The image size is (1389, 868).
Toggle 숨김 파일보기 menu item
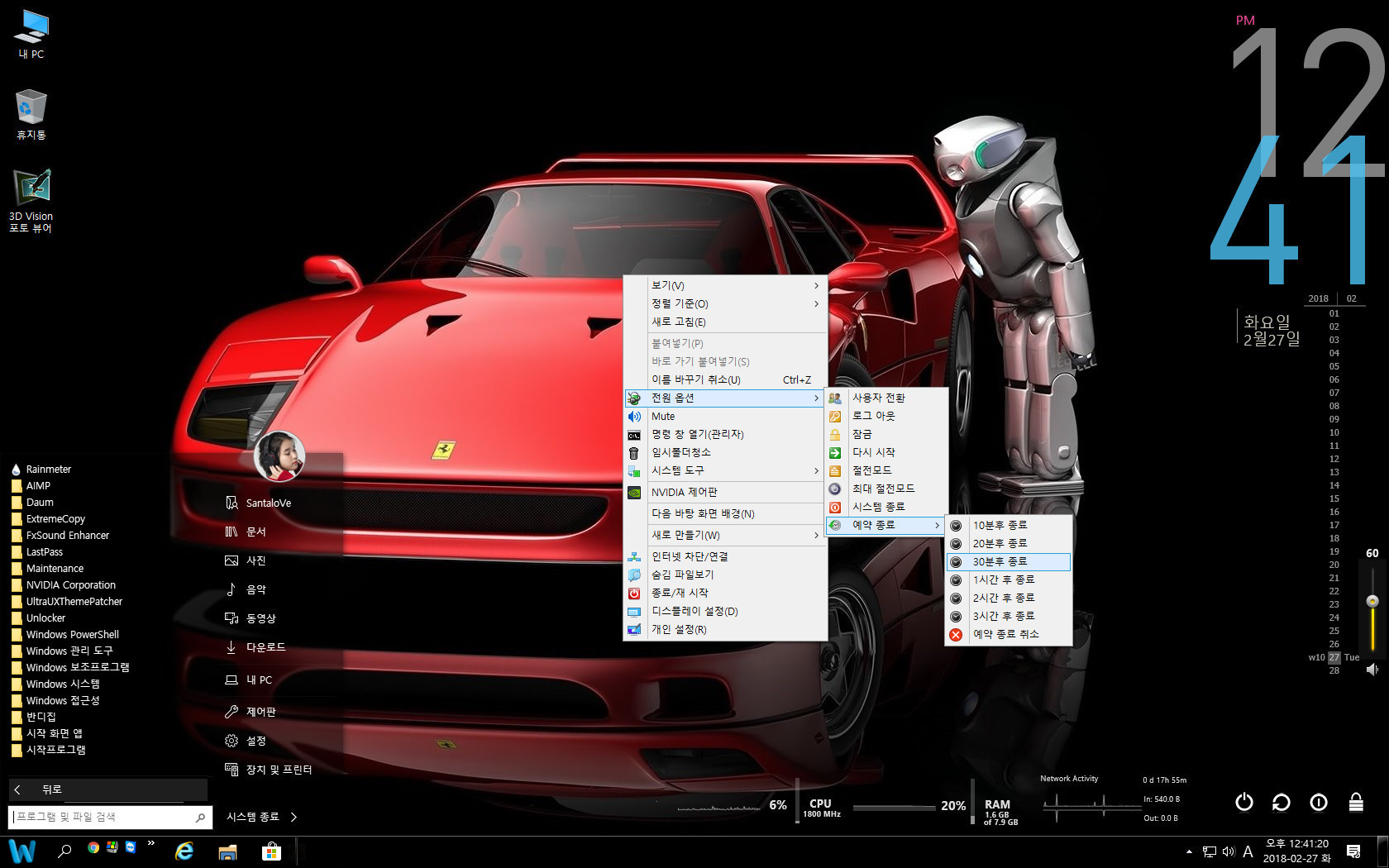coord(725,575)
